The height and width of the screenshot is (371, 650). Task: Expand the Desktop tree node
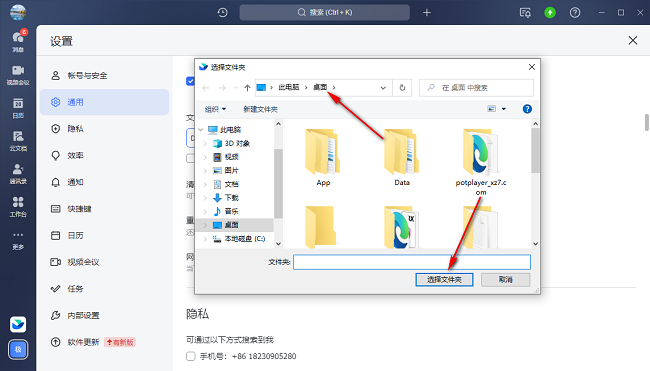(205, 225)
